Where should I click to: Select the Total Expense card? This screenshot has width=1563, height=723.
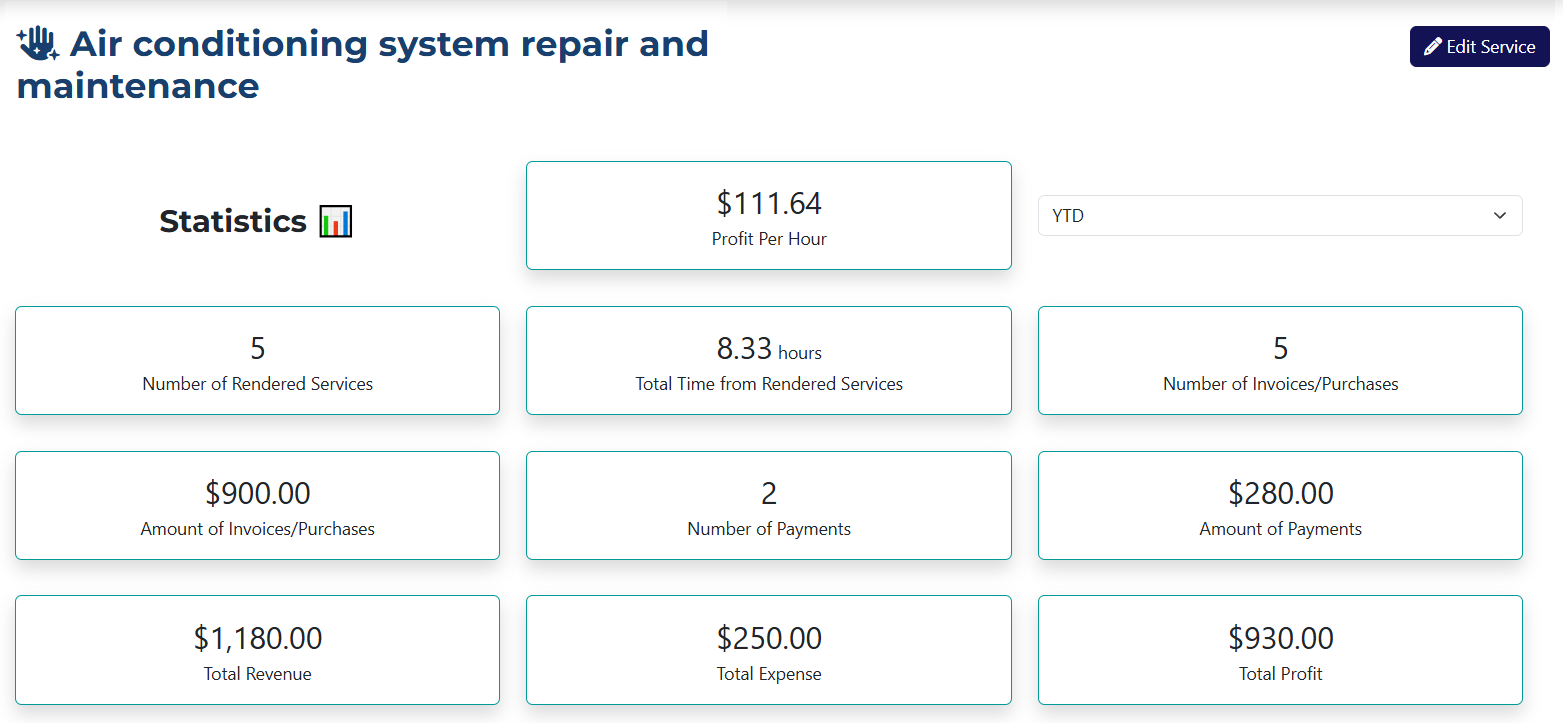[768, 651]
